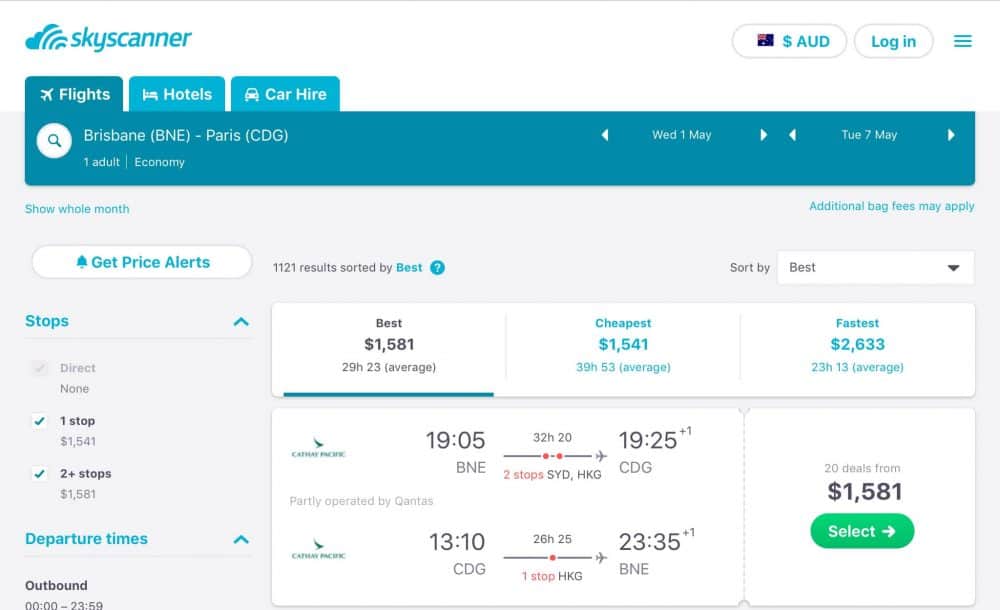Select the Cheapest $1,541 results tab
The height and width of the screenshot is (610, 1000).
[x=623, y=348]
